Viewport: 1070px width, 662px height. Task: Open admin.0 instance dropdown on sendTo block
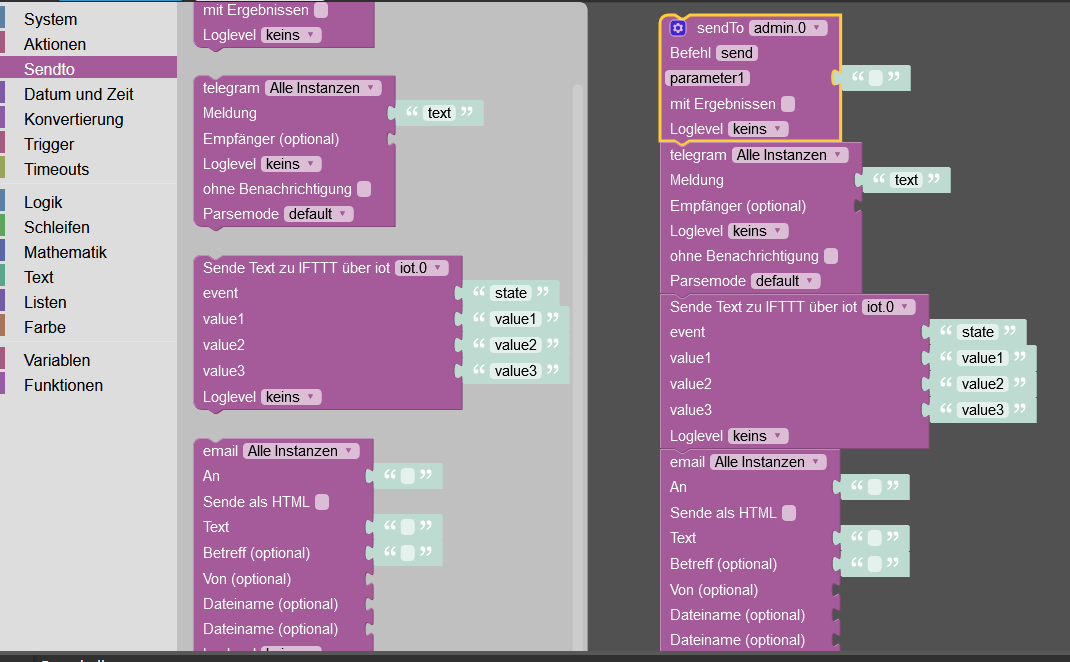click(x=788, y=28)
